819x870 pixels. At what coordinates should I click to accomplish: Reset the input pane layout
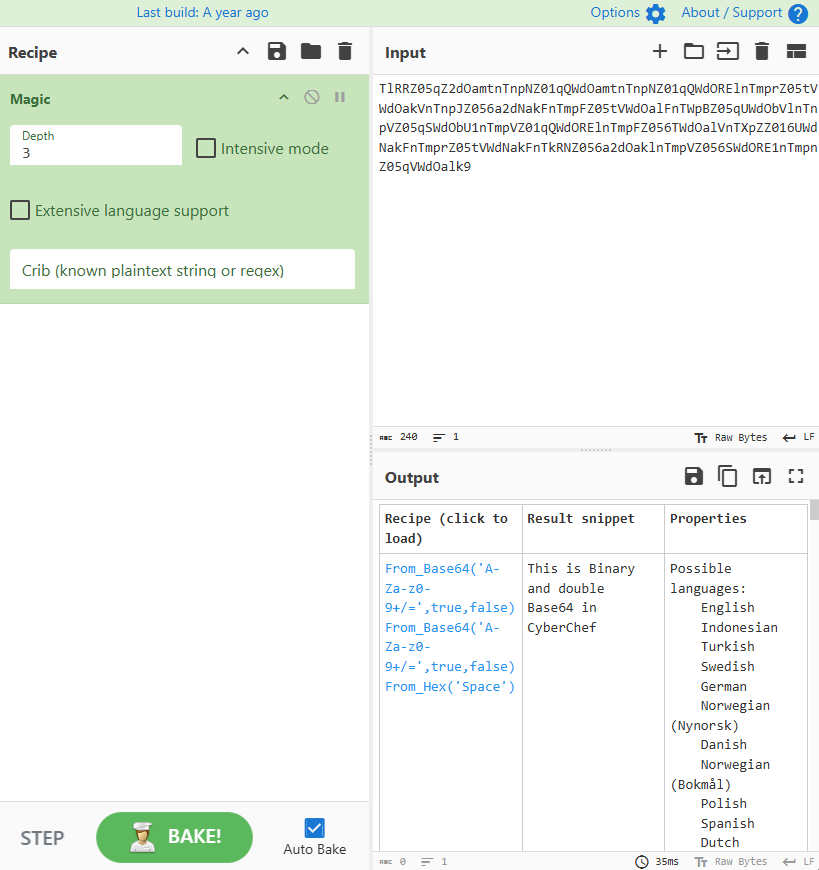[796, 52]
